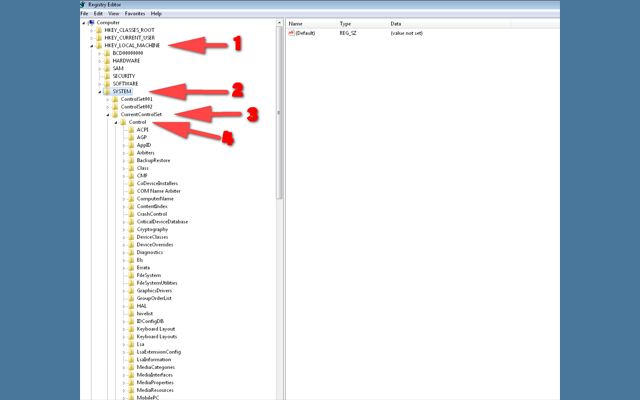Click the Arbiters folder icon
This screenshot has width=640, height=400.
131,153
